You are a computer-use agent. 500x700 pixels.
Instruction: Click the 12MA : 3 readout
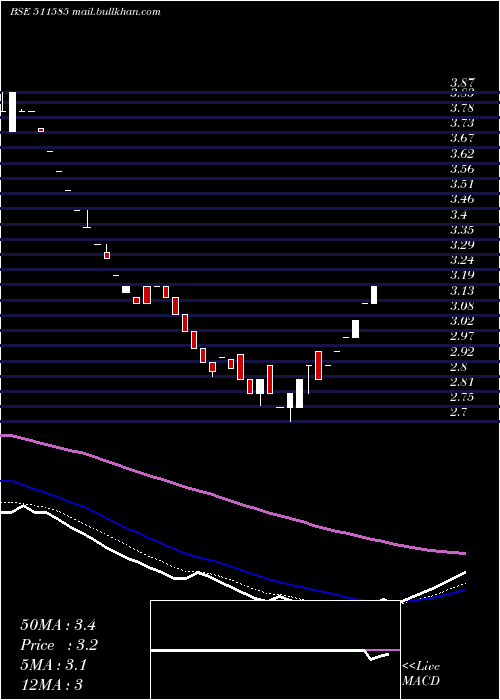coord(51,685)
